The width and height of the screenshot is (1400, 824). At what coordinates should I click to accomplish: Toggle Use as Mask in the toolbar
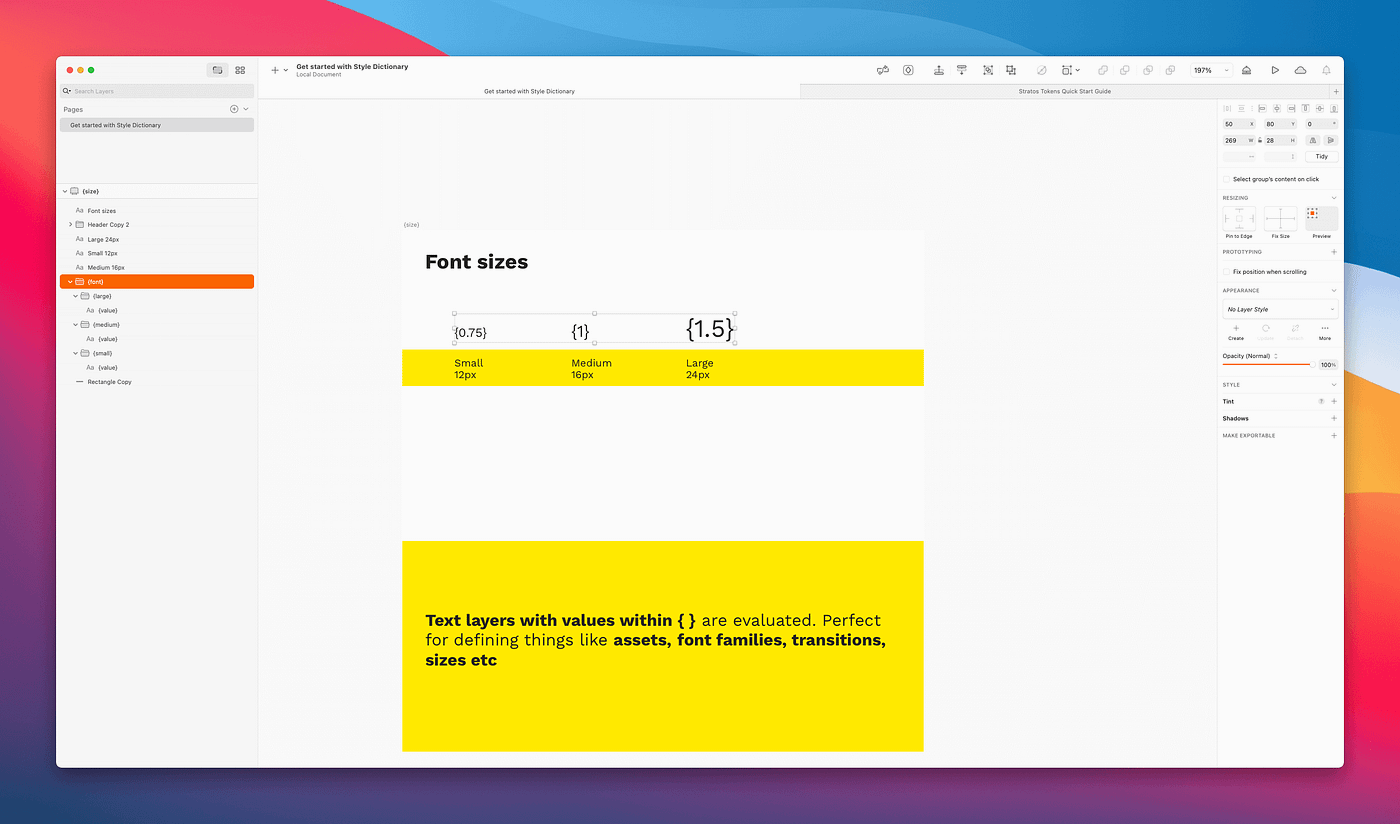[x=1041, y=70]
